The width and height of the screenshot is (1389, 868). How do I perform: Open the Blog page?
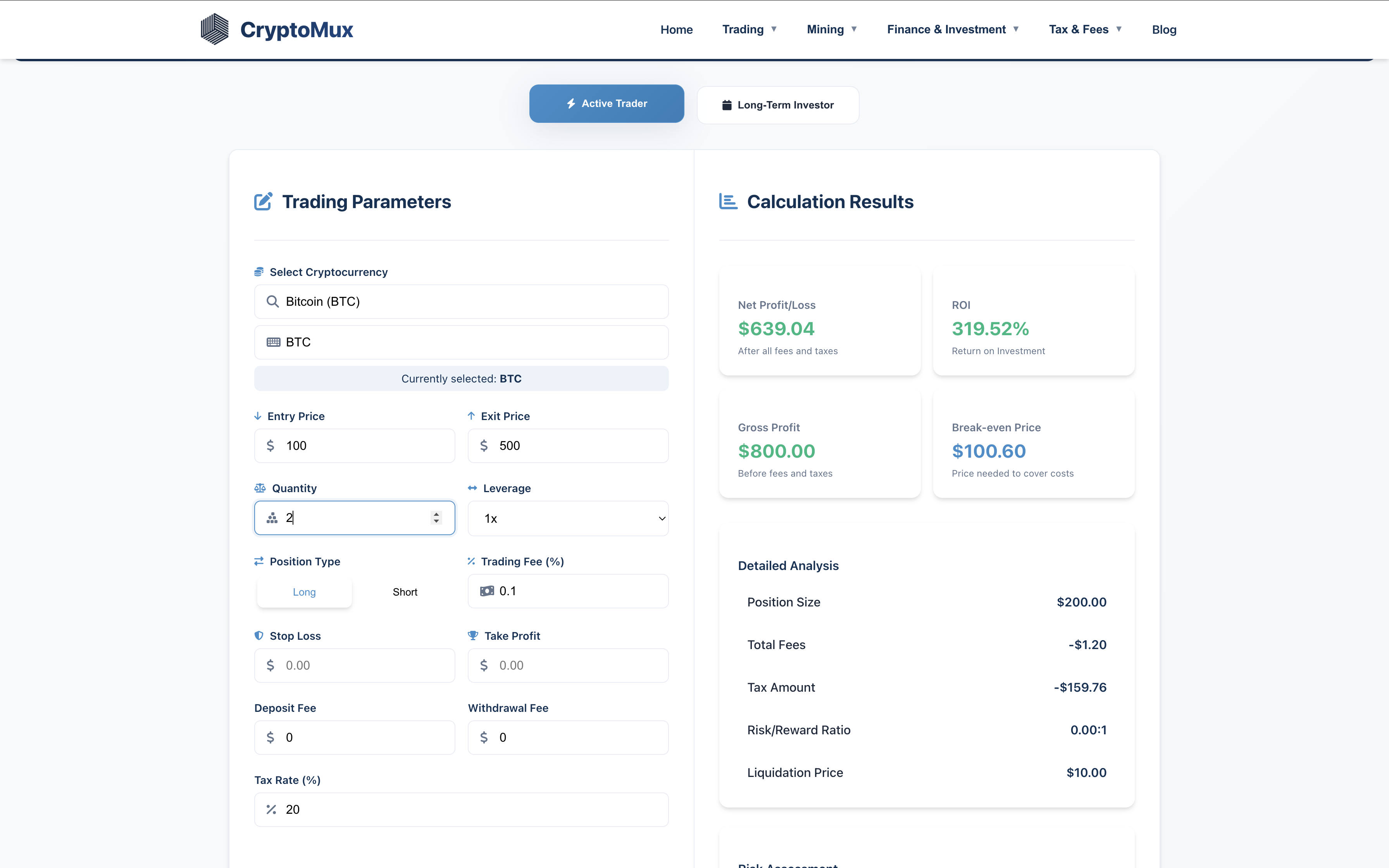tap(1165, 29)
